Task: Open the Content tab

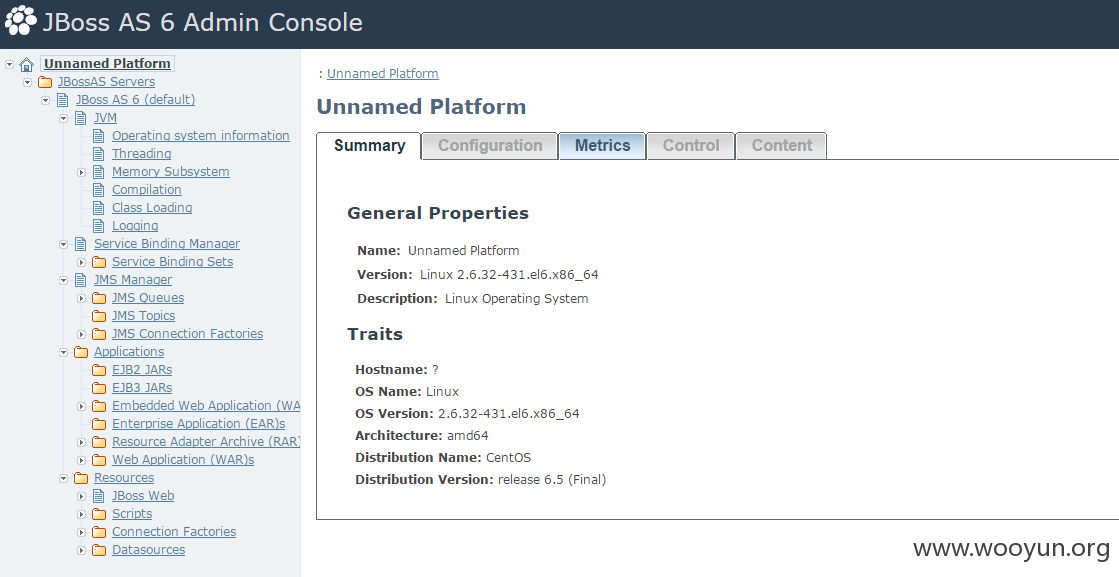Action: pyautogui.click(x=781, y=145)
